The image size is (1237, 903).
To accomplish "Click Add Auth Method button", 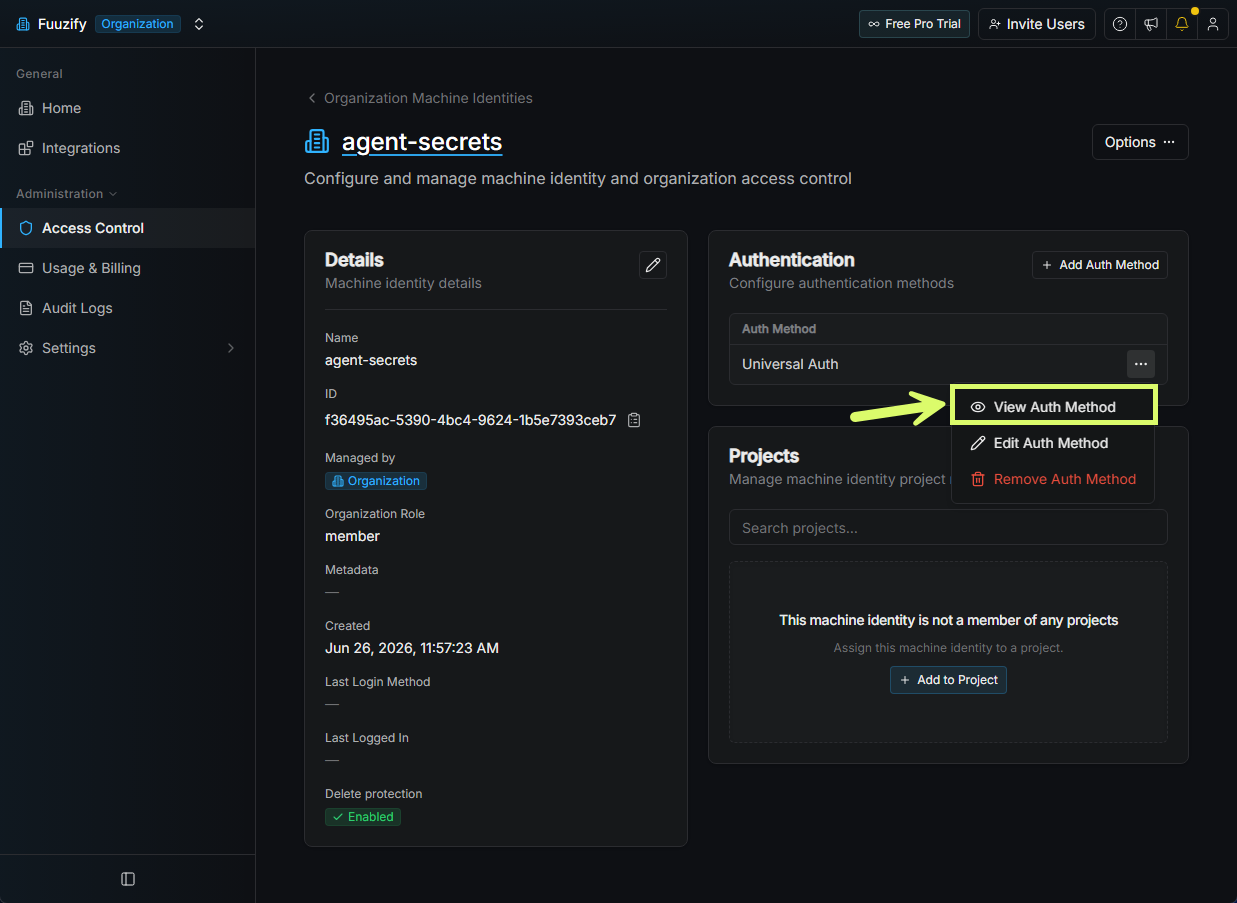I will point(1100,265).
